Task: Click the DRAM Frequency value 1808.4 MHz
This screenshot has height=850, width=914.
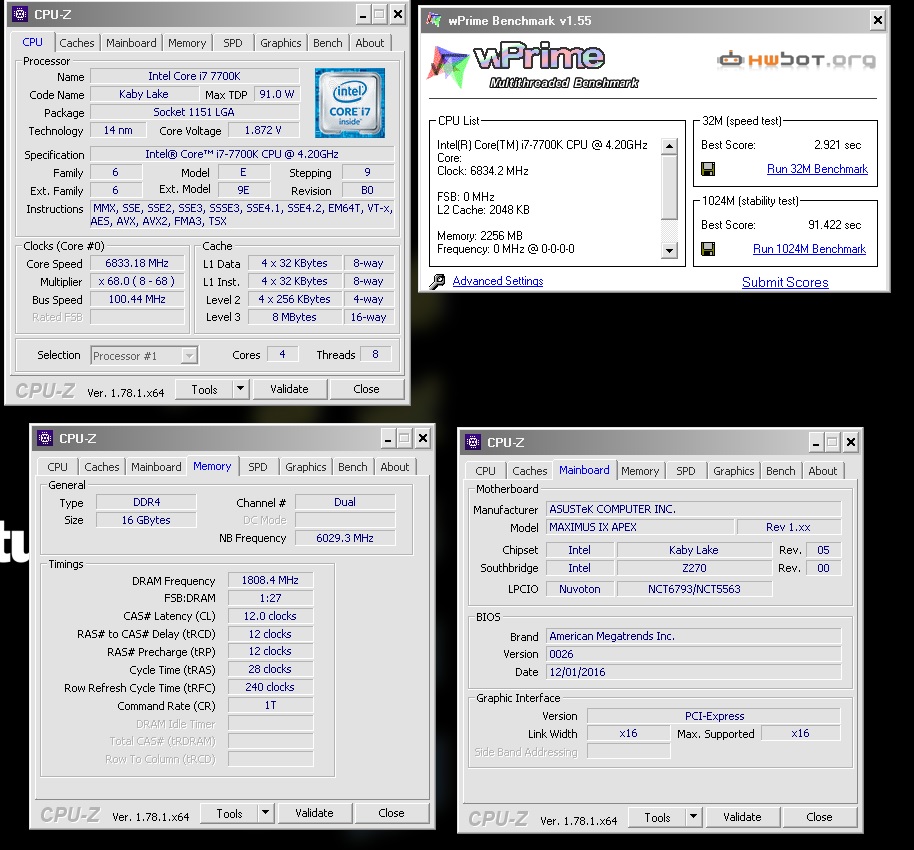Action: [270, 580]
